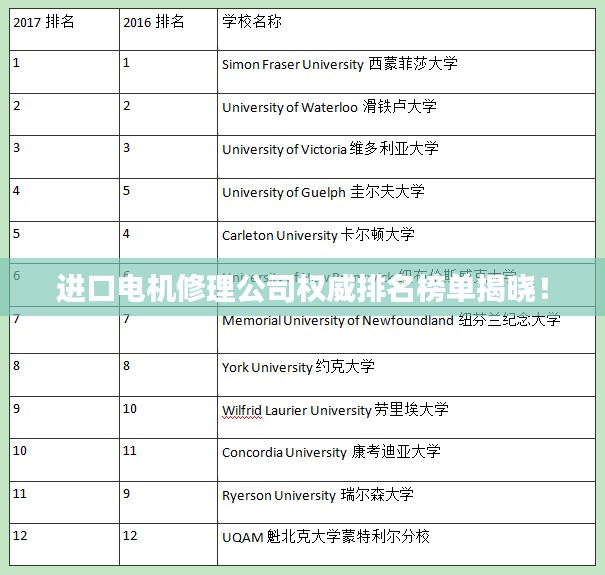The height and width of the screenshot is (575, 605).
Task: Select "University of Guelph 圭尔夫大学" cell
Action: tap(407, 200)
